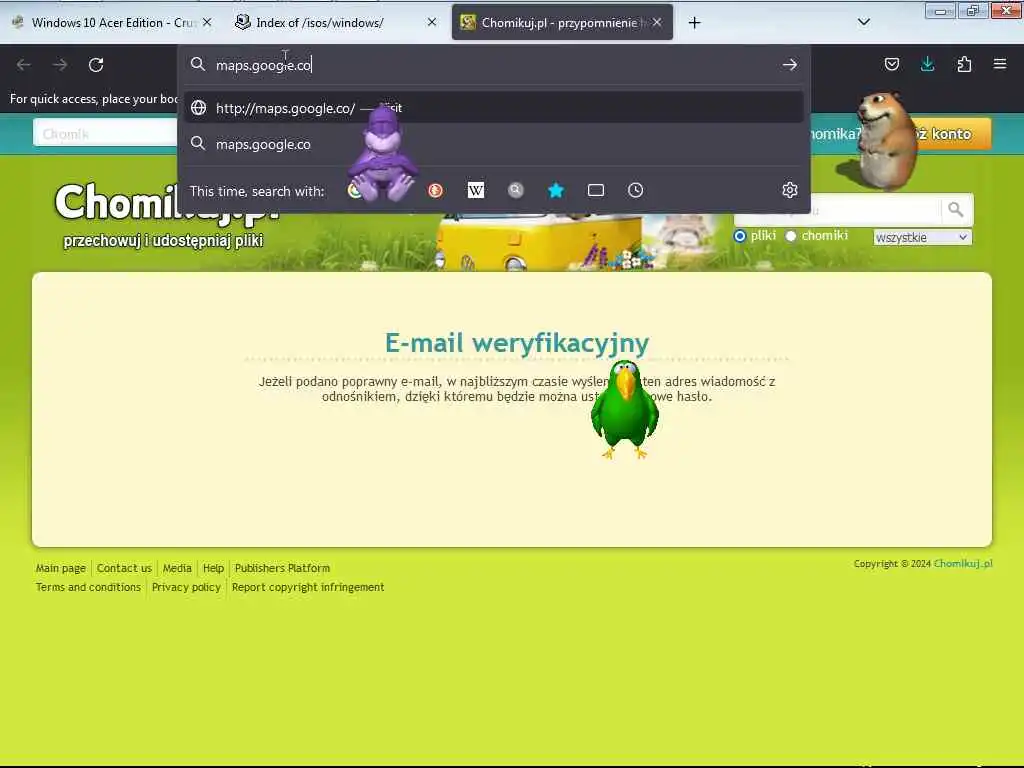Close the Windows 10 Acer Edition tab
1024x768 pixels.
pyautogui.click(x=207, y=22)
